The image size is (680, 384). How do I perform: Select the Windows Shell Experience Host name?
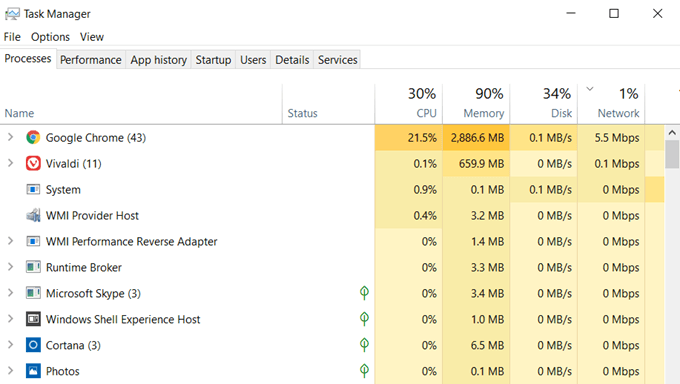click(123, 320)
